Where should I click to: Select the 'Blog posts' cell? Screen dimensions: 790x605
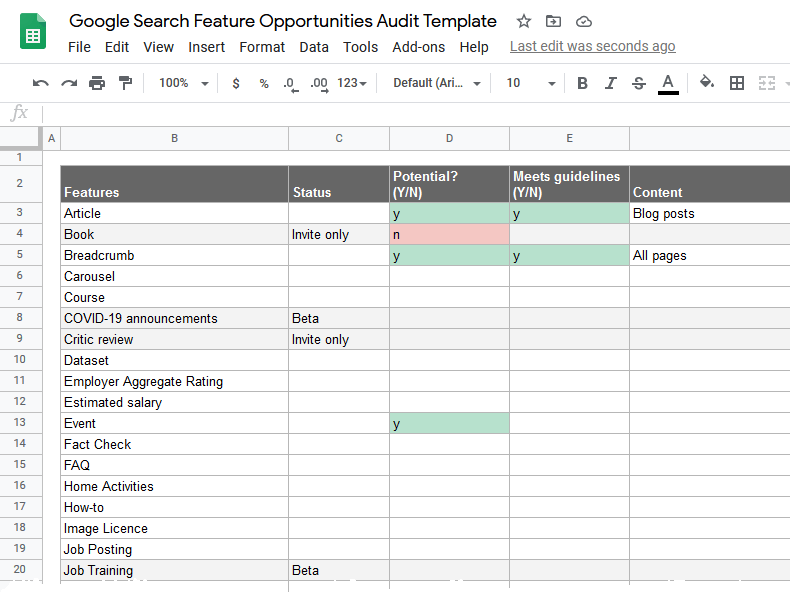pyautogui.click(x=709, y=213)
